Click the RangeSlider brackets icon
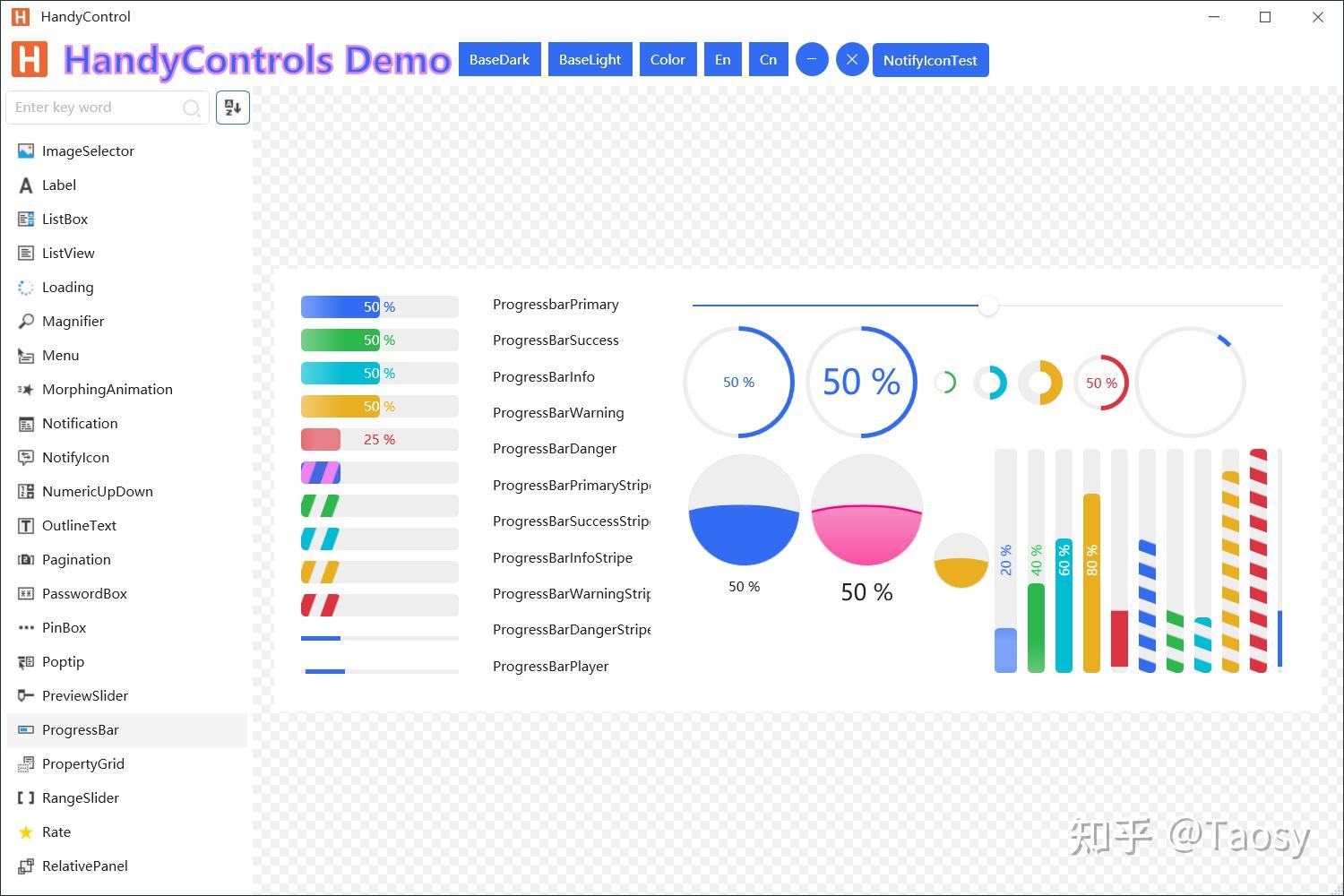 26,797
